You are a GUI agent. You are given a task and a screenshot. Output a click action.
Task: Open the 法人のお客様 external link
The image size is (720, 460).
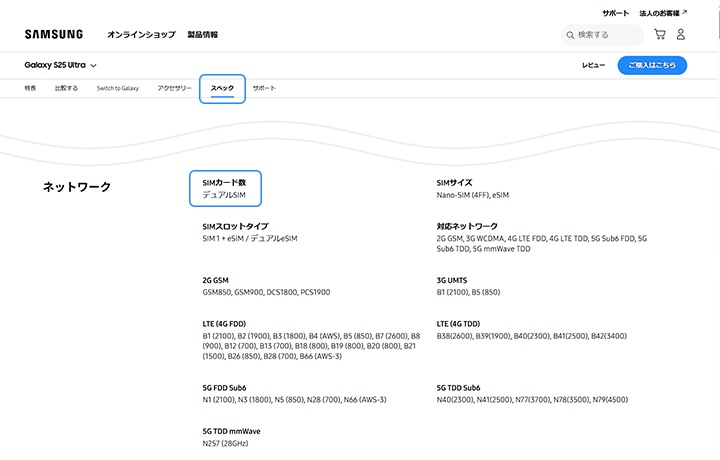[x=663, y=13]
